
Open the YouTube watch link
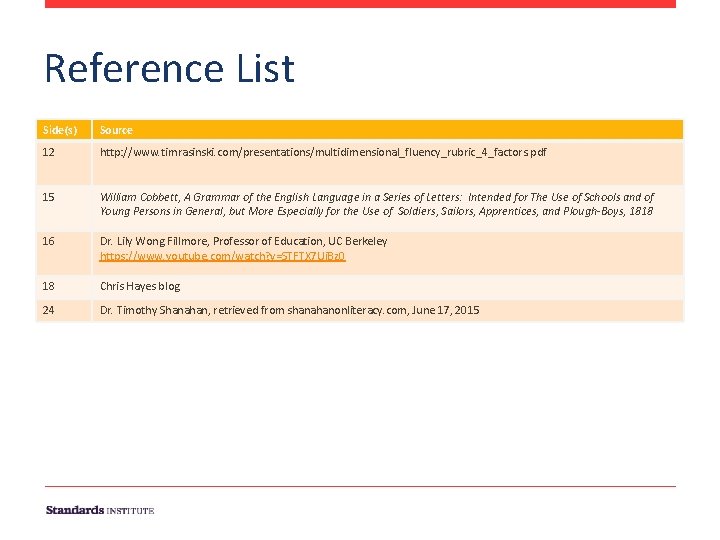click(223, 256)
